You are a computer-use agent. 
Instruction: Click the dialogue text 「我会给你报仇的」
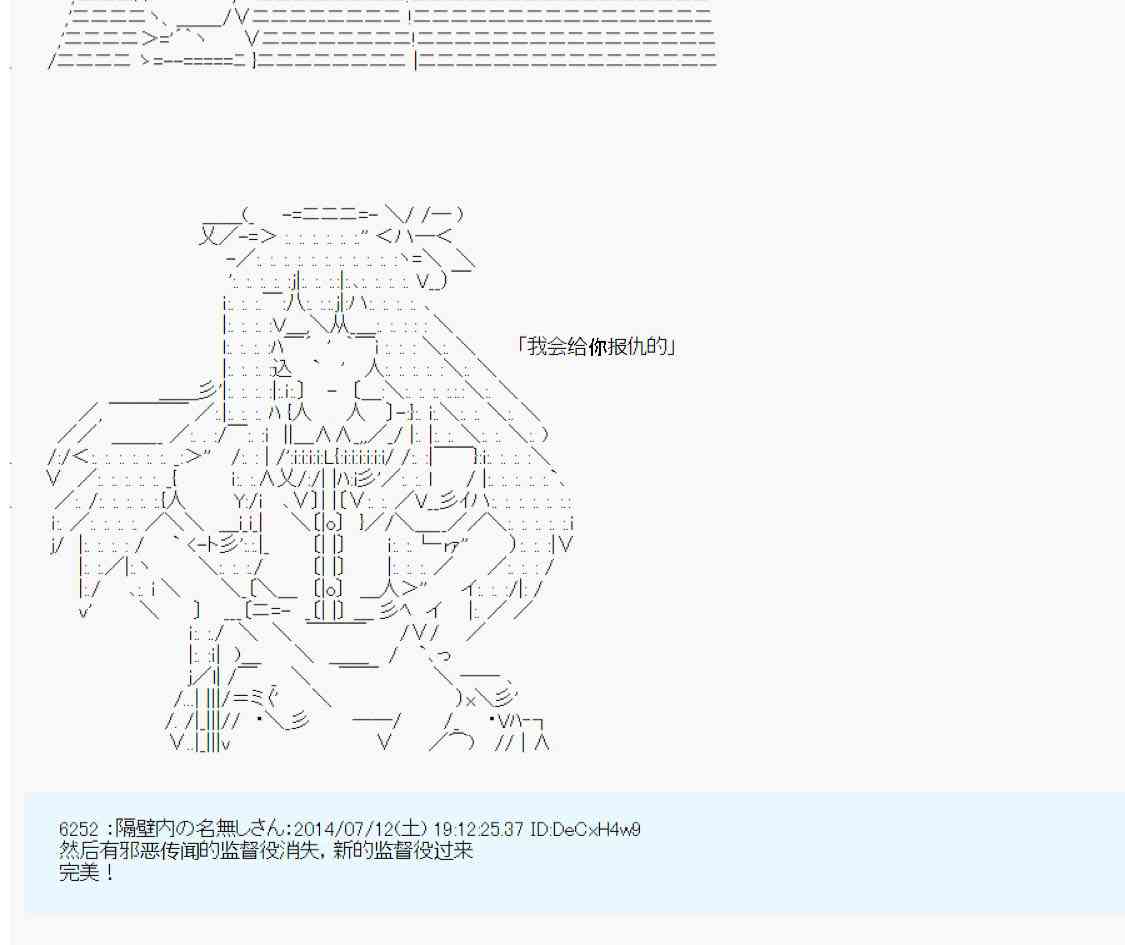[x=597, y=347]
